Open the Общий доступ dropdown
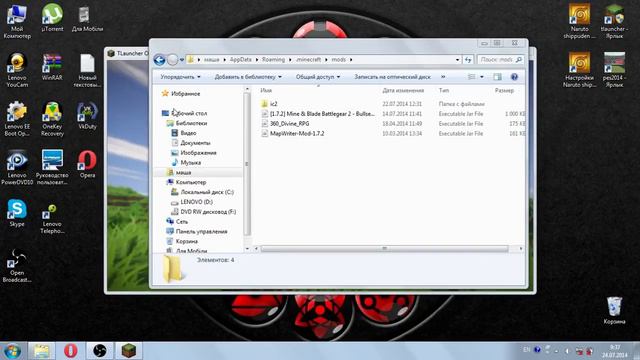Viewport: 640px width, 360px height. click(x=318, y=77)
